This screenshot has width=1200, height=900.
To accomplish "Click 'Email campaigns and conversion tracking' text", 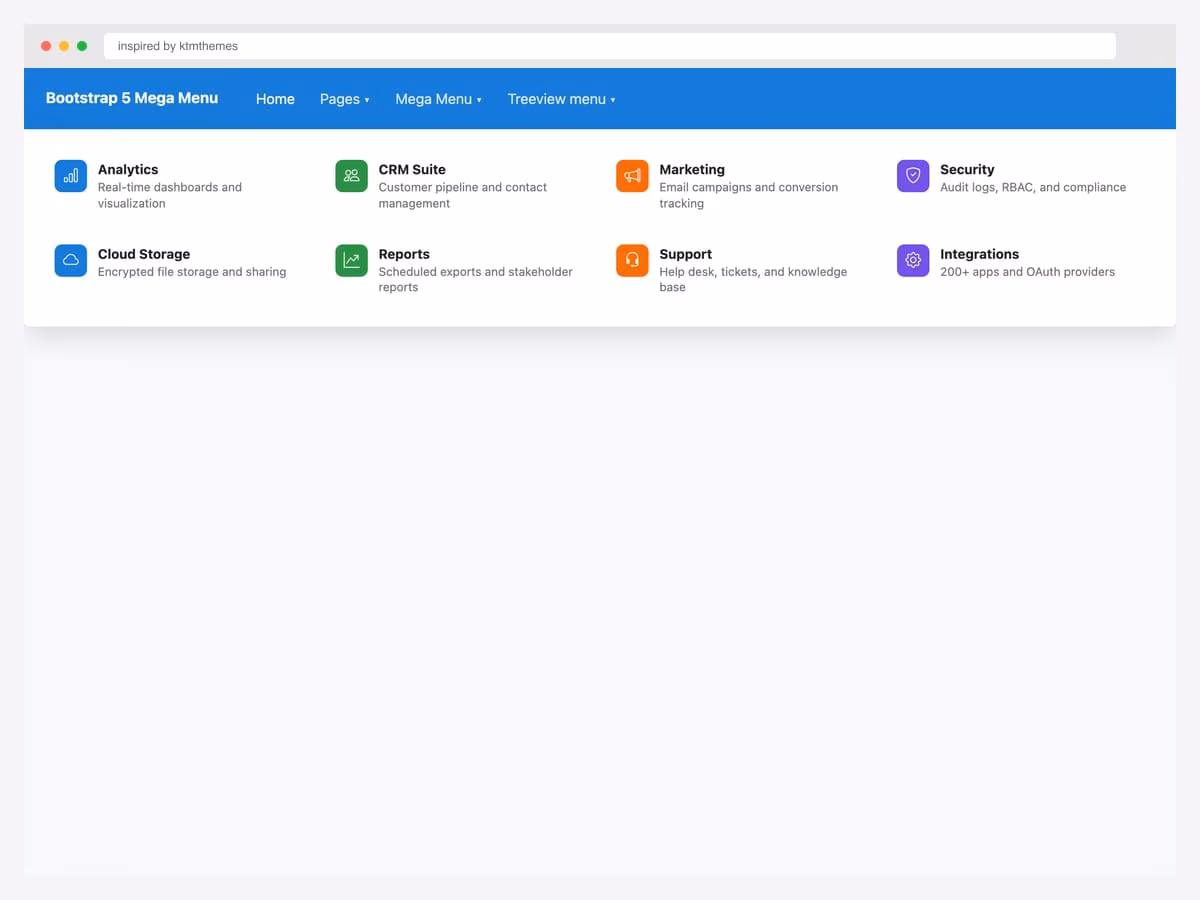I will 749,195.
